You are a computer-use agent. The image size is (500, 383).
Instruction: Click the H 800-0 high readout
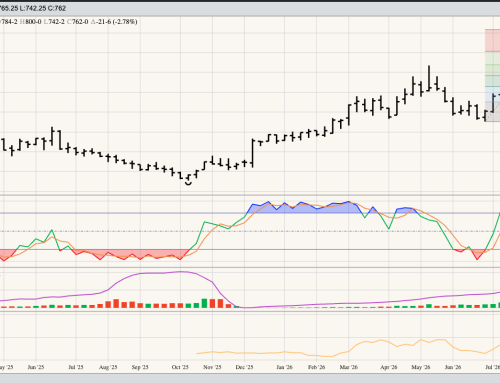pyautogui.click(x=30, y=22)
